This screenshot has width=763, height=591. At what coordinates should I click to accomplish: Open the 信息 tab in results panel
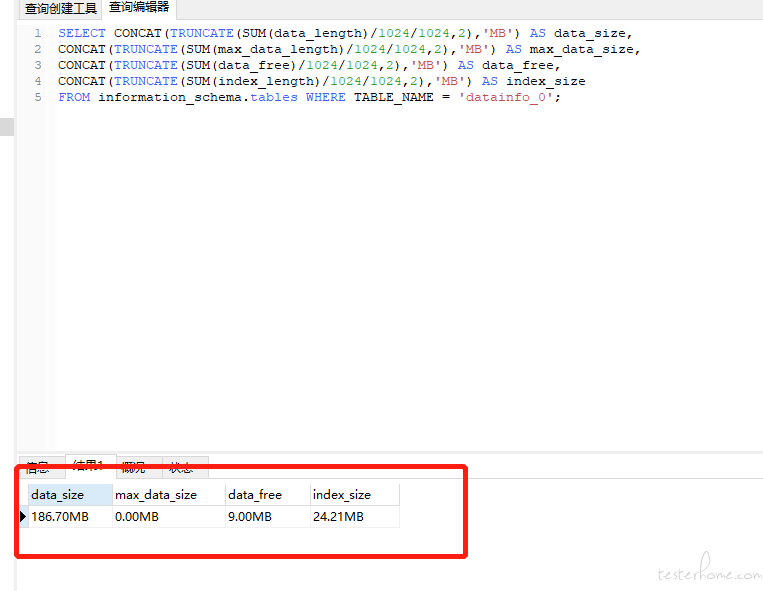coord(38,467)
